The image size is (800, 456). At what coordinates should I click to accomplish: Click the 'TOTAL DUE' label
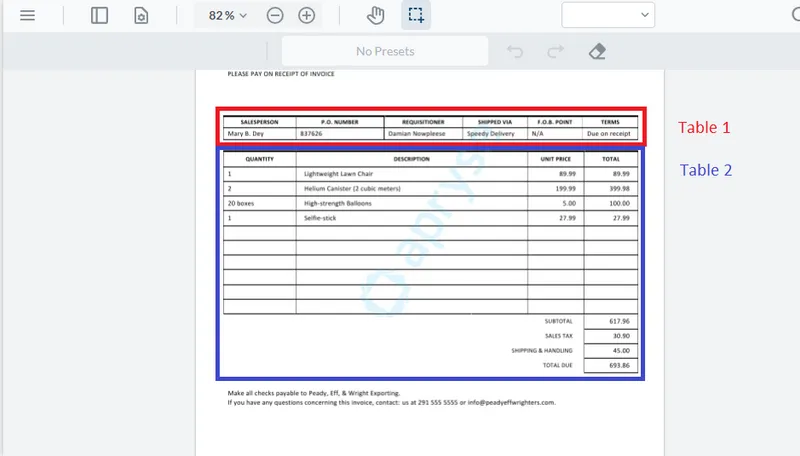(x=558, y=366)
